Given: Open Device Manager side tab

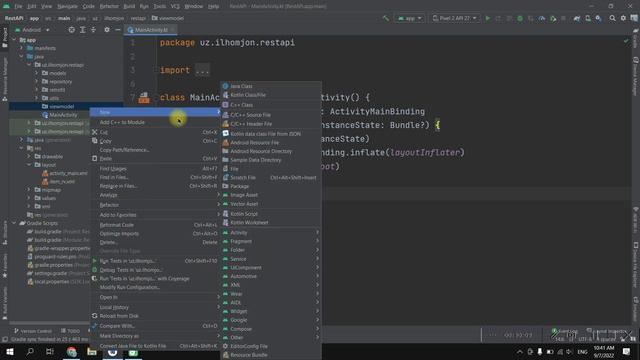Looking at the screenshot, I should coord(636,76).
